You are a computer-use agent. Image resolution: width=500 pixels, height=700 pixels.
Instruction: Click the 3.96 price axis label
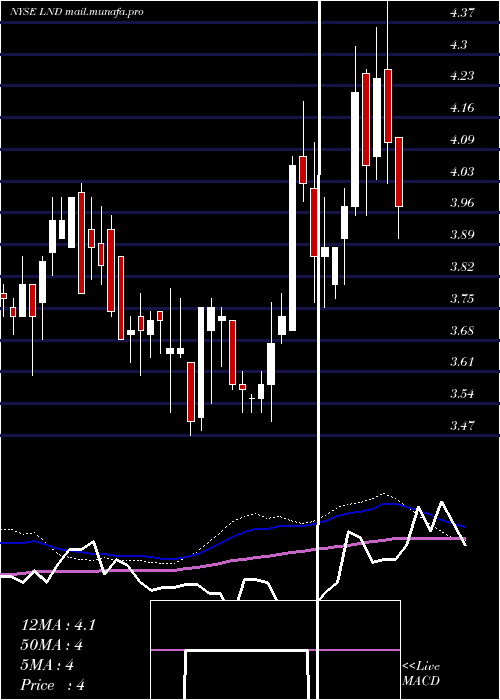[462, 203]
